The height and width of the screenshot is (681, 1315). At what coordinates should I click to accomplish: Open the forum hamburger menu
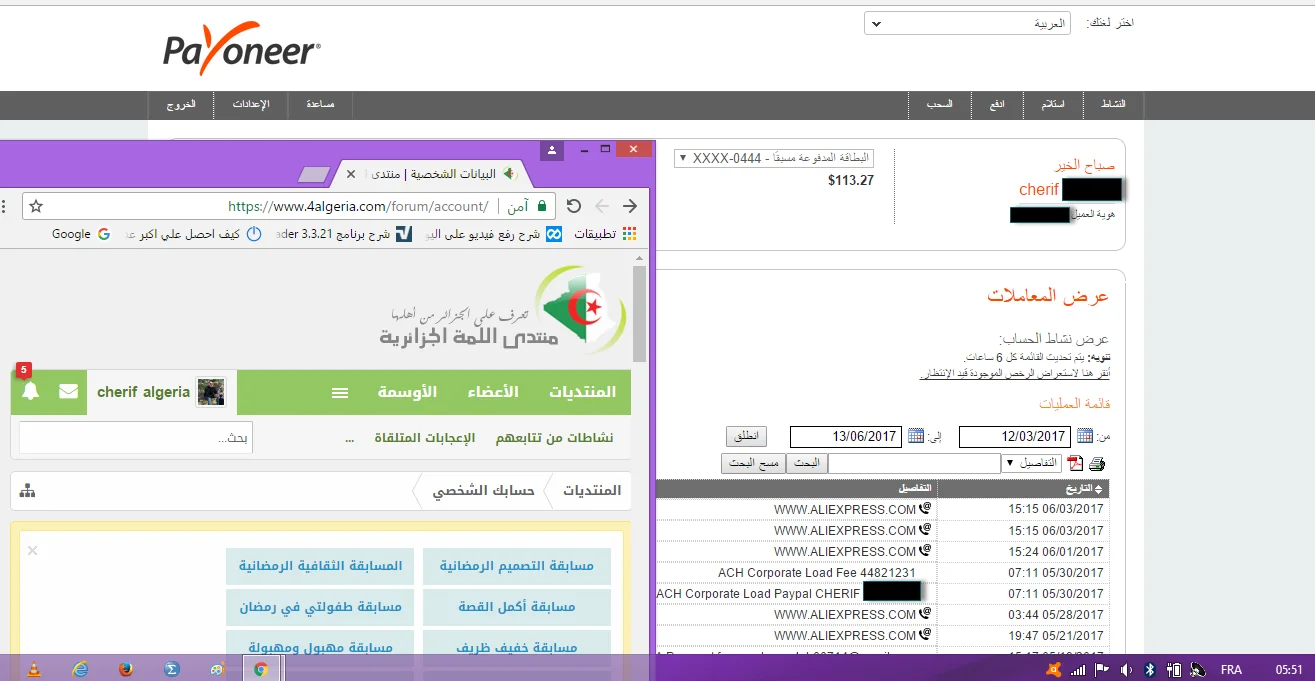point(340,393)
